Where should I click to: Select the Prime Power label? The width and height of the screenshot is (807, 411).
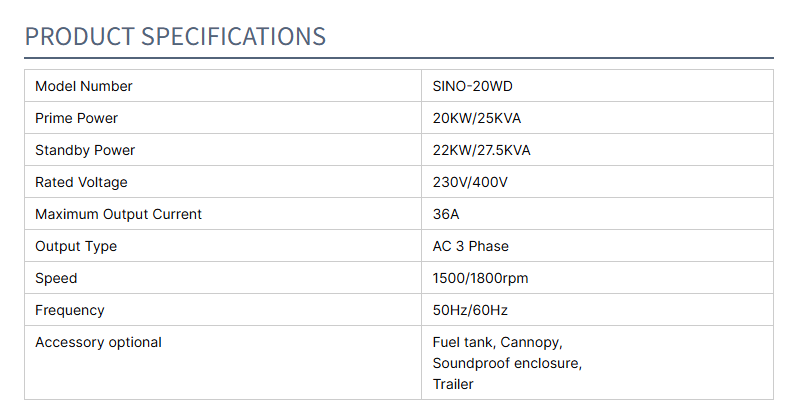click(x=76, y=118)
